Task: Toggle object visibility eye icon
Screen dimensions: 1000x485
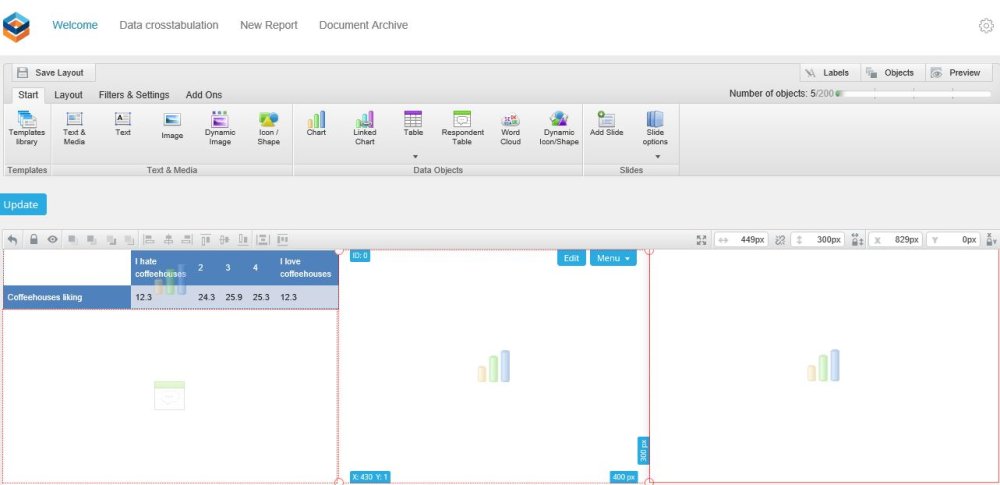Action: coord(52,240)
